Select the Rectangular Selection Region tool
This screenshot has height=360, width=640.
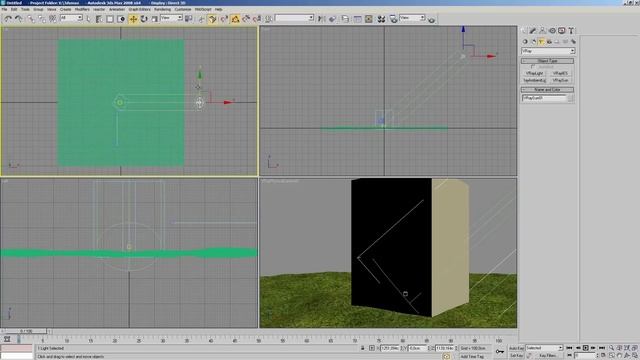tap(110, 19)
